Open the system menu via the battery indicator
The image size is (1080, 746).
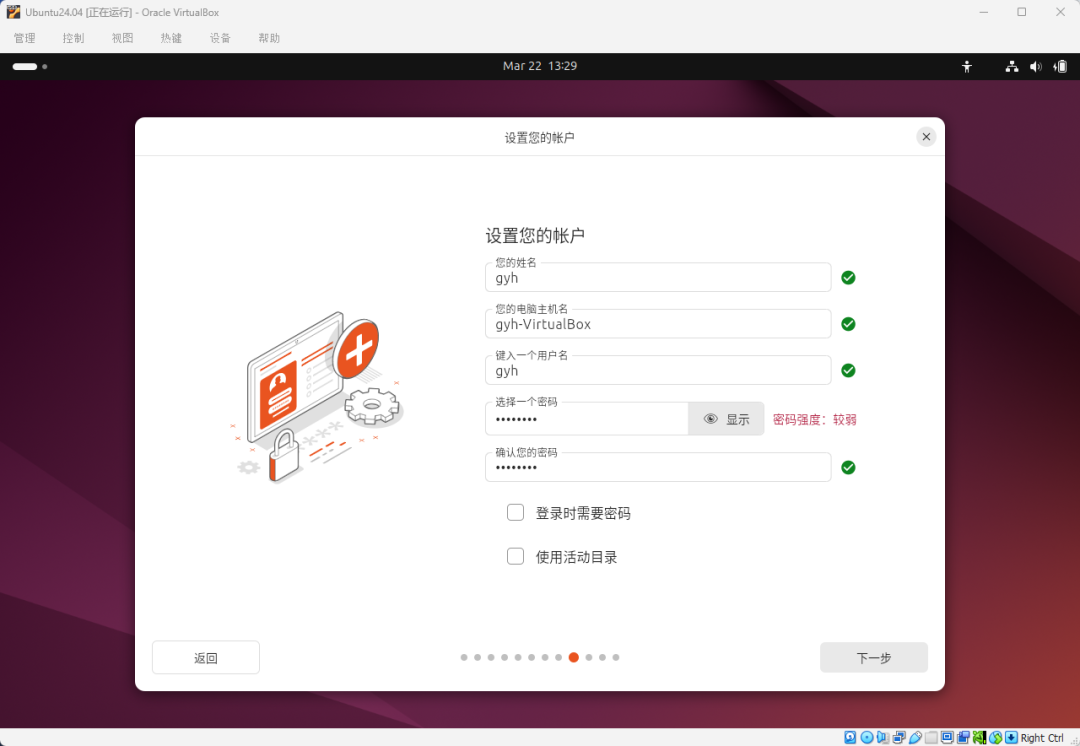click(1059, 66)
